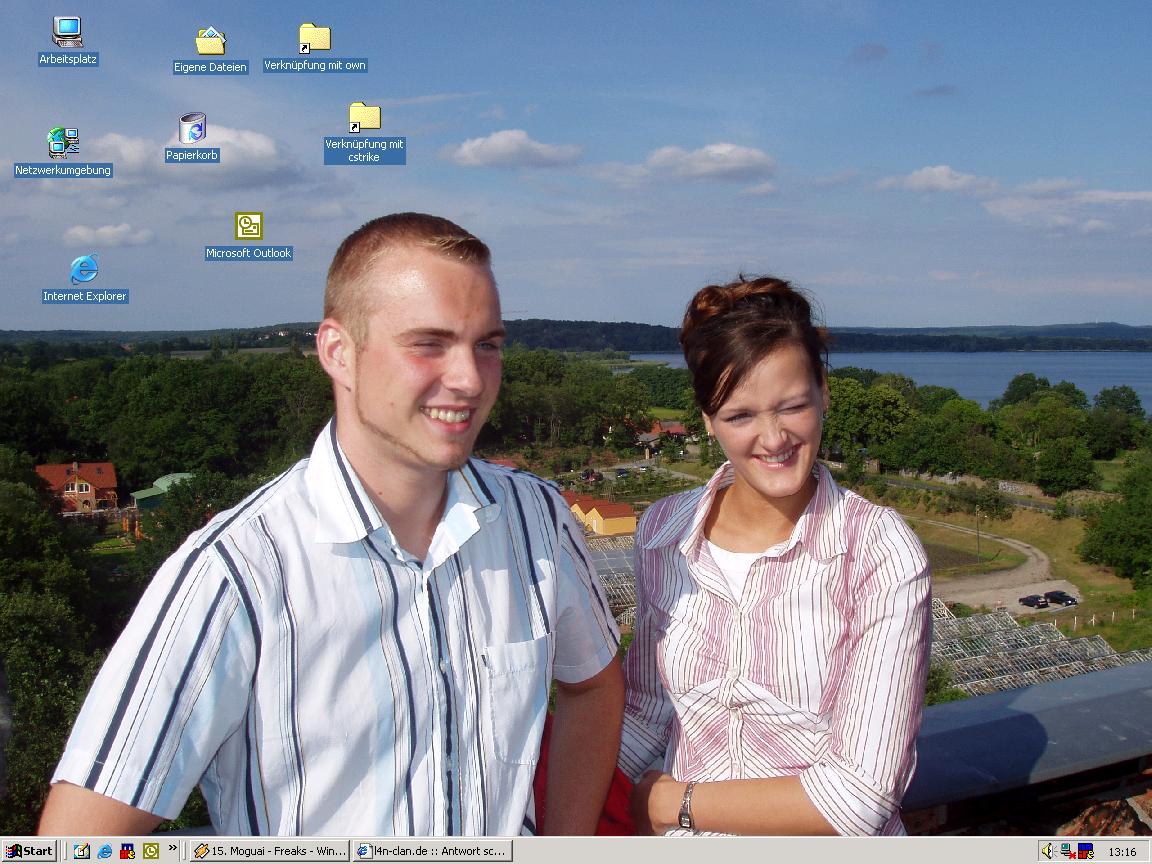1152x864 pixels.
Task: Click the 13:16 clock in system tray
Action: pyautogui.click(x=1122, y=852)
